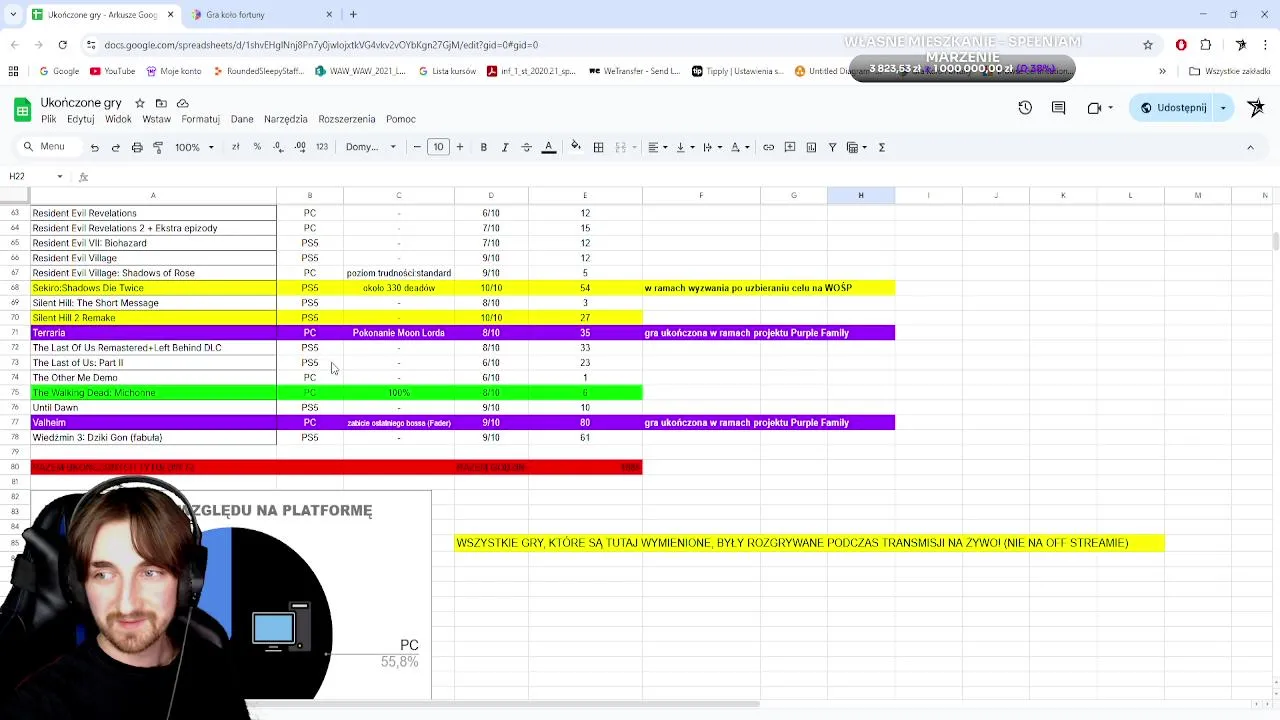Bookmark this page star icon
Image resolution: width=1280 pixels, height=720 pixels.
pyautogui.click(x=1148, y=45)
